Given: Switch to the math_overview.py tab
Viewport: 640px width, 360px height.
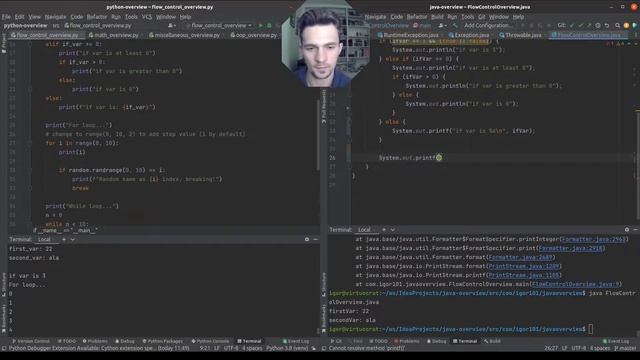Looking at the screenshot, I should (113, 35).
